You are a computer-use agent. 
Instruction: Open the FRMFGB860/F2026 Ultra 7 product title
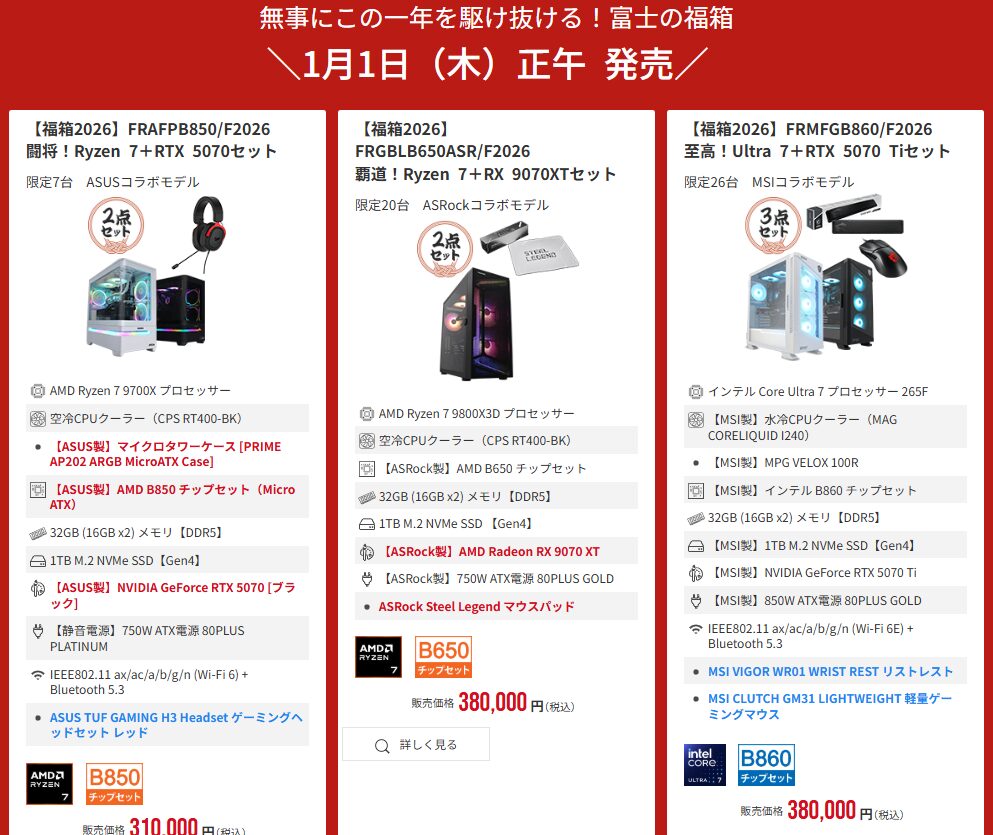coord(817,140)
